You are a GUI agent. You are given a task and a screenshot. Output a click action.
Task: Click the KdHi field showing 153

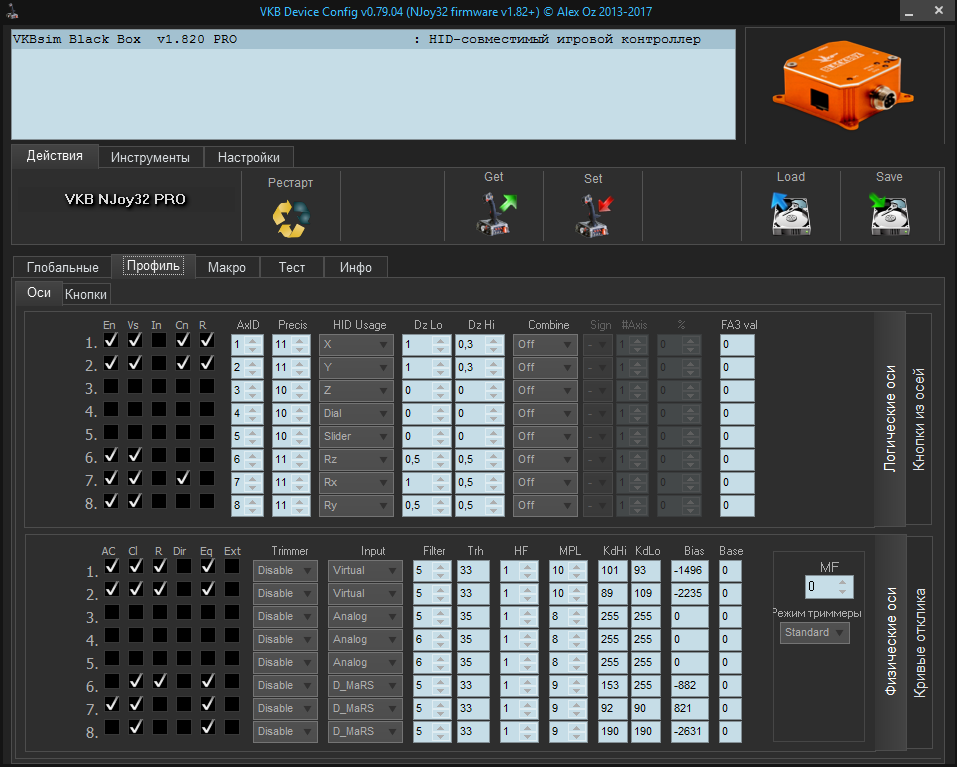pos(613,686)
